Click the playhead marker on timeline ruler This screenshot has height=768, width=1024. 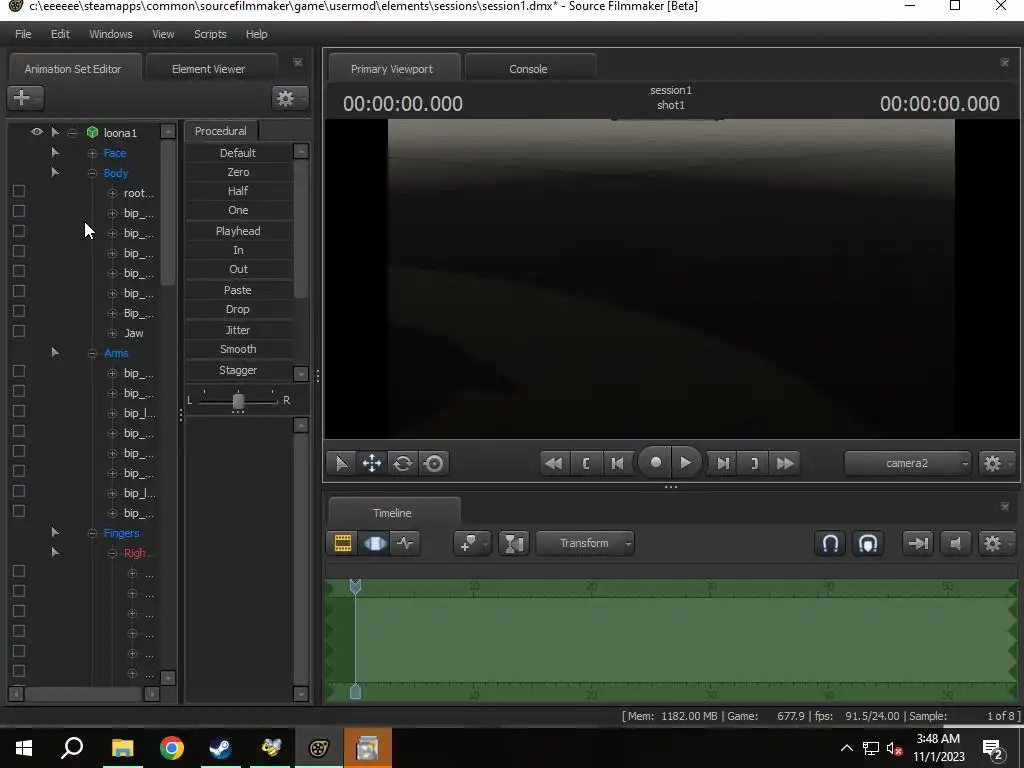355,586
